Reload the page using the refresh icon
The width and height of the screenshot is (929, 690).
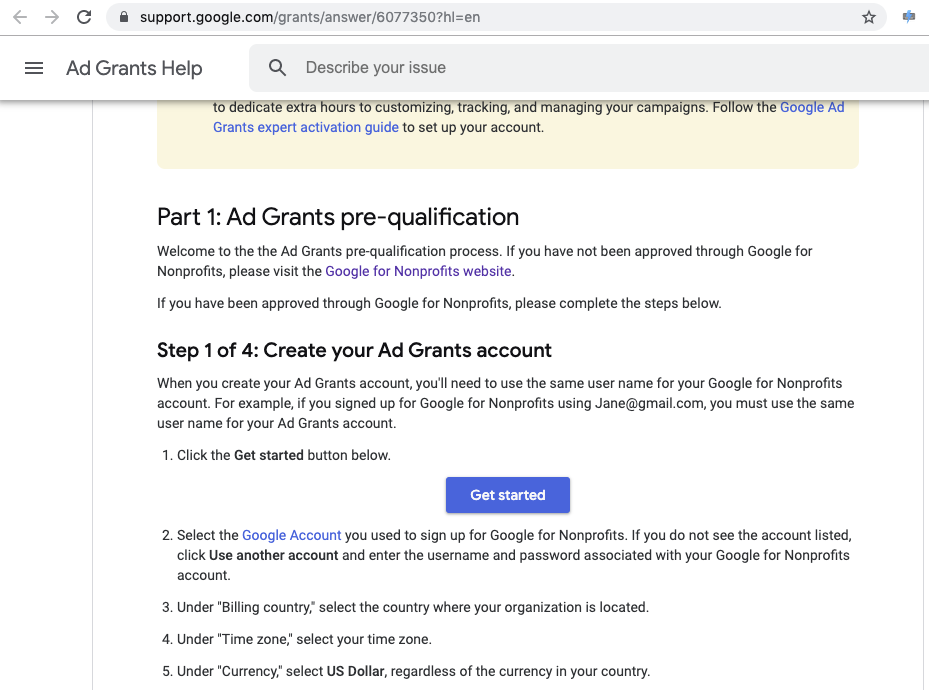click(84, 17)
